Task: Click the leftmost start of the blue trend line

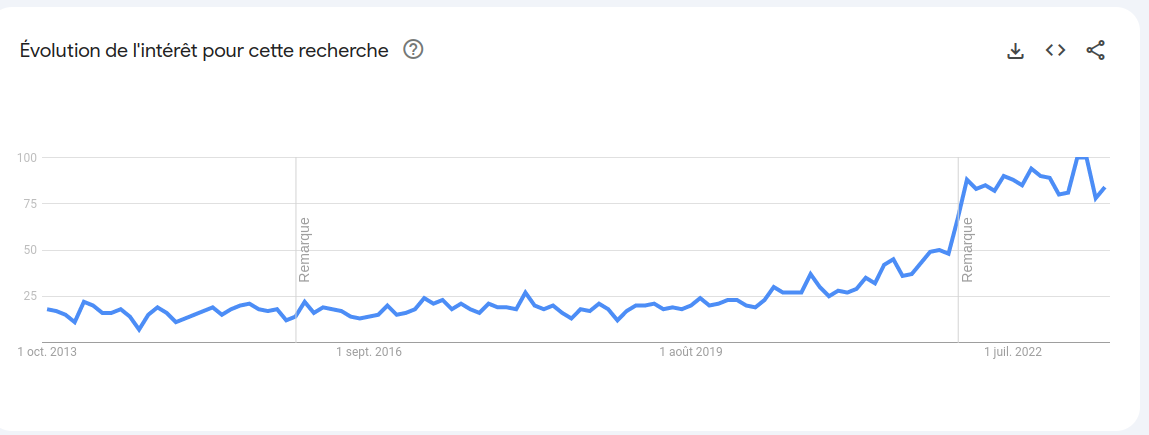Action: click(x=48, y=309)
